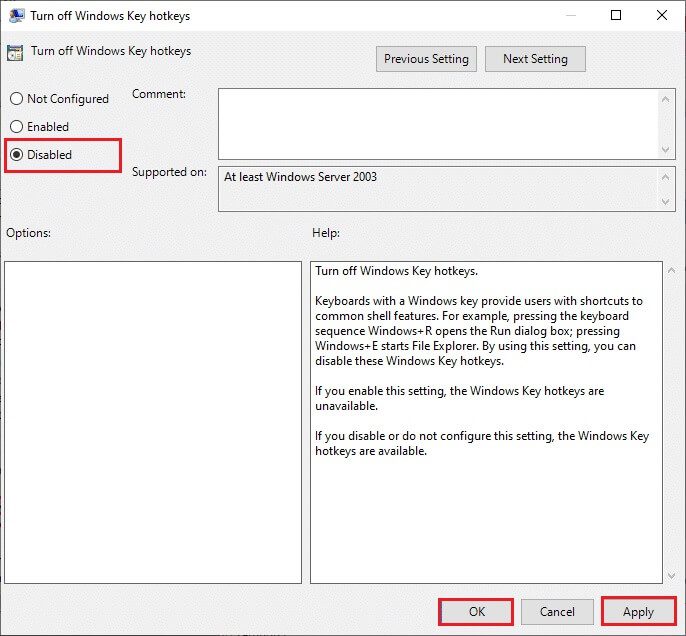The width and height of the screenshot is (686, 636).
Task: Confirm with the OK button
Action: click(x=476, y=611)
